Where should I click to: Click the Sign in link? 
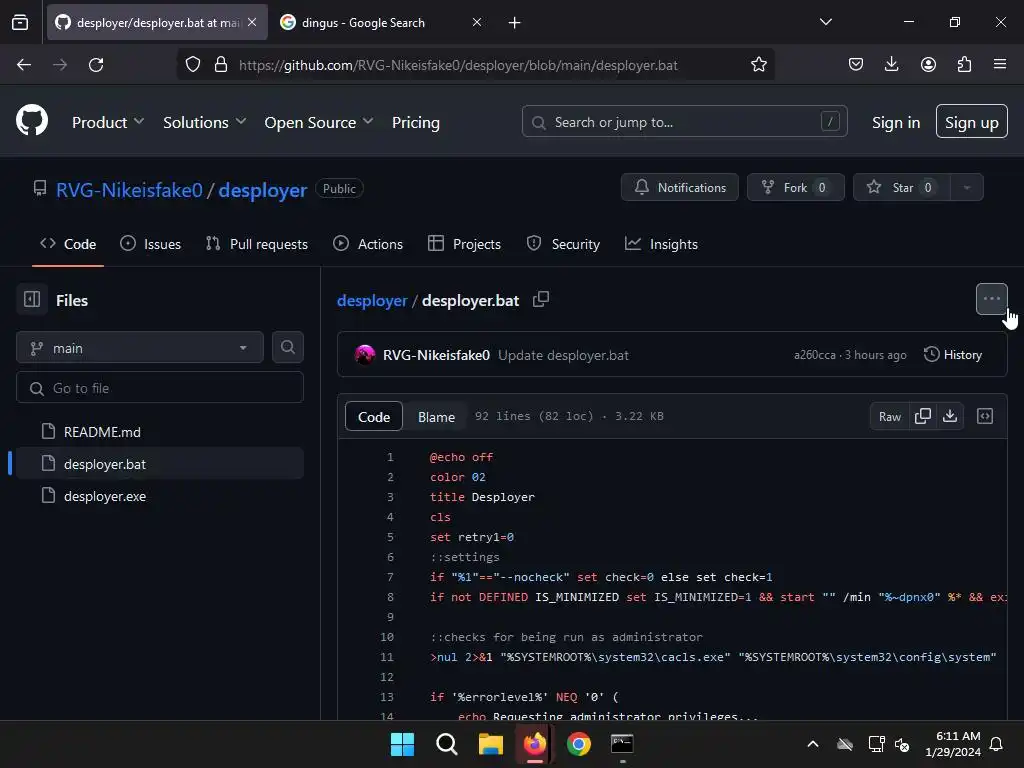click(895, 122)
